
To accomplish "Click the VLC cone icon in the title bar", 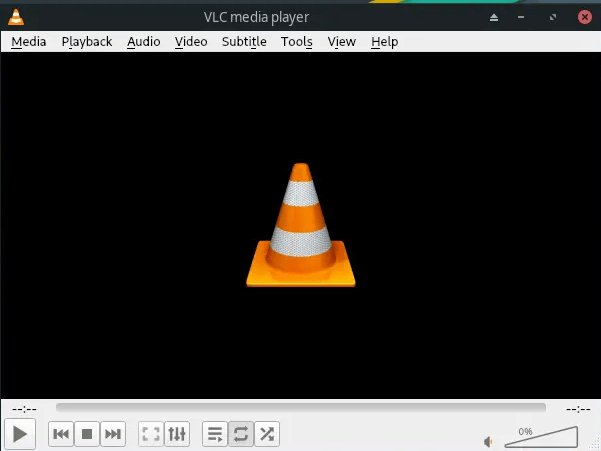I will click(16, 17).
